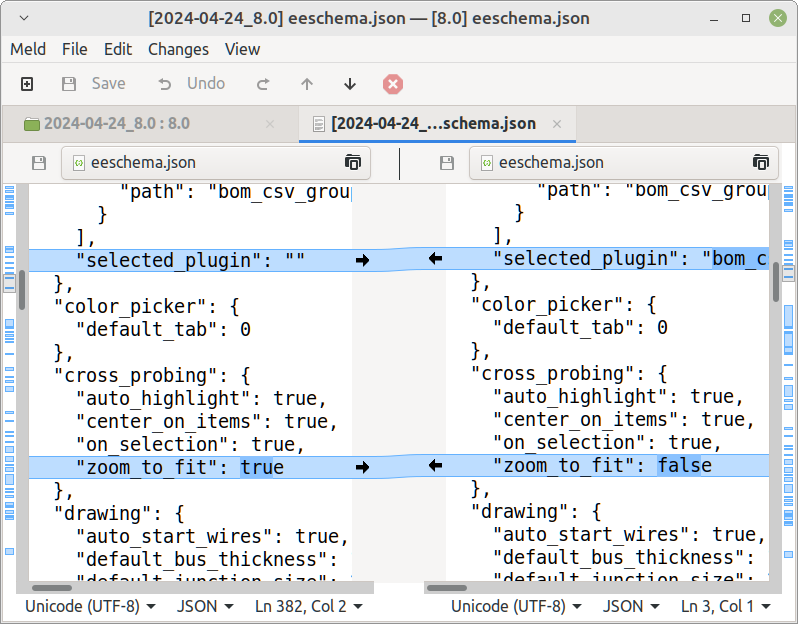798x624 pixels.
Task: Click the redo arrow icon
Action: 263,84
